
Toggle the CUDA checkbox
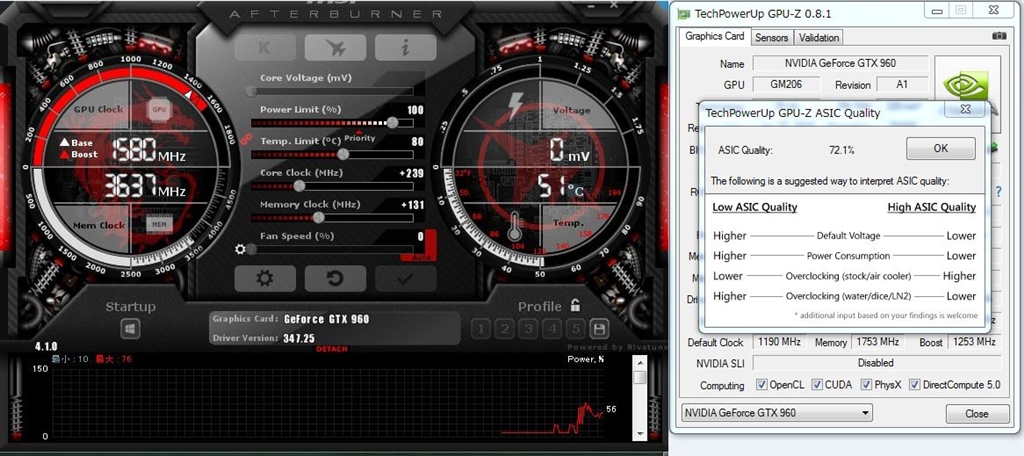click(817, 385)
